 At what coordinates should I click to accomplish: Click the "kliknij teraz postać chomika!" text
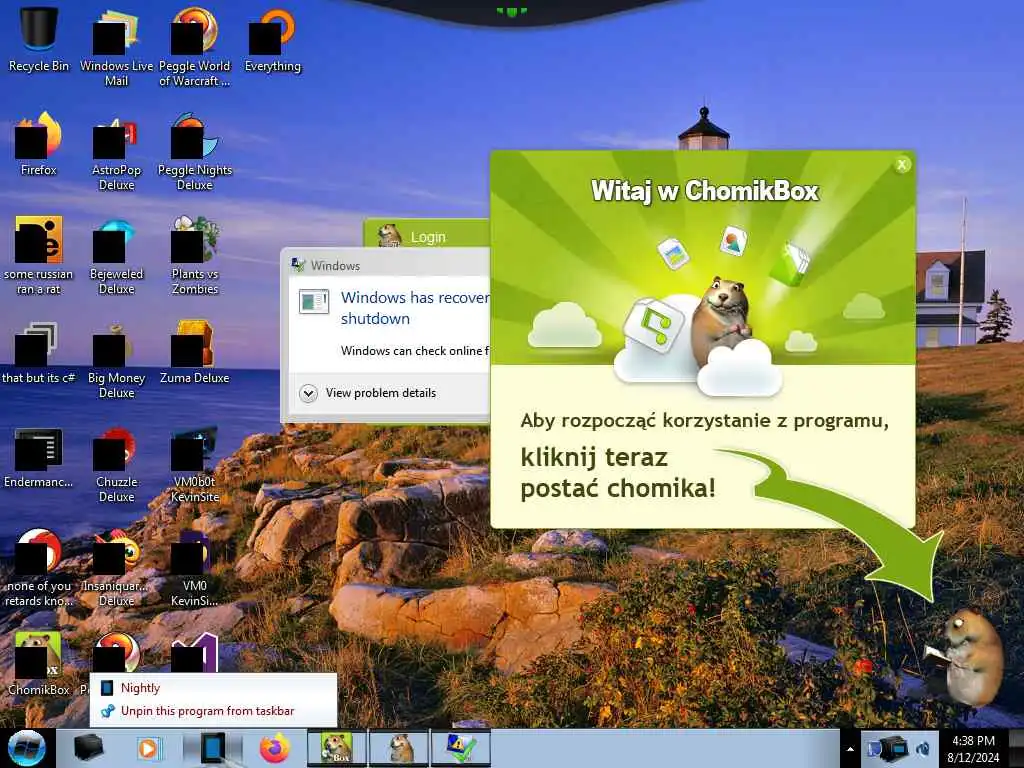pos(618,473)
